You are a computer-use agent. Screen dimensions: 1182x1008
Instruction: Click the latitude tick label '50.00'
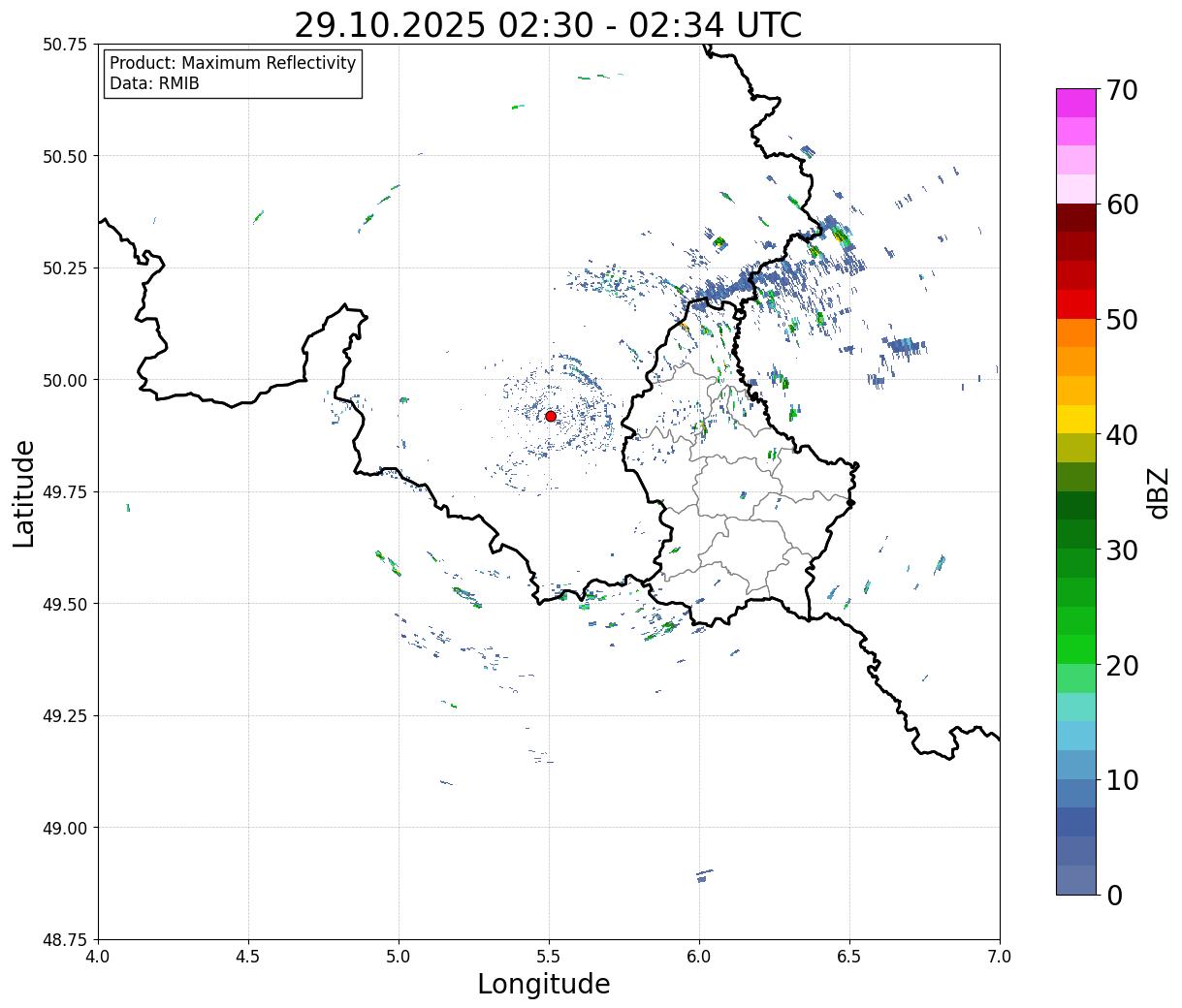(x=64, y=380)
